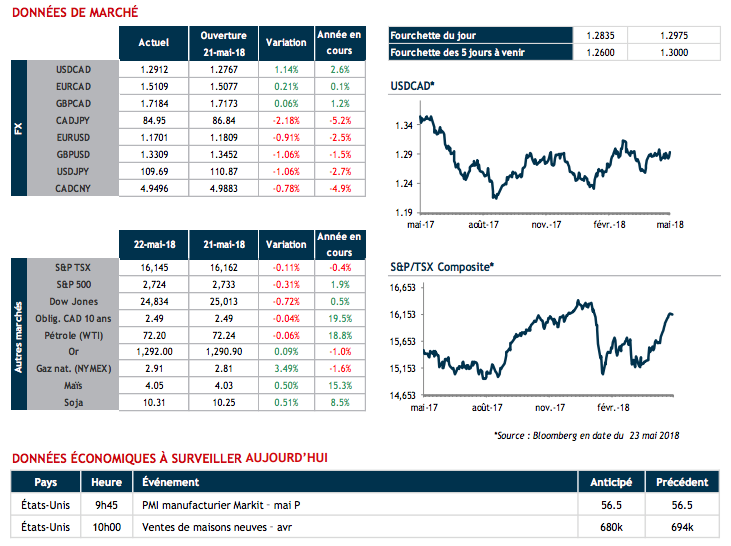This screenshot has width=731, height=546.
Task: Select the Dow Jones value 24,834
Action: 152,301
